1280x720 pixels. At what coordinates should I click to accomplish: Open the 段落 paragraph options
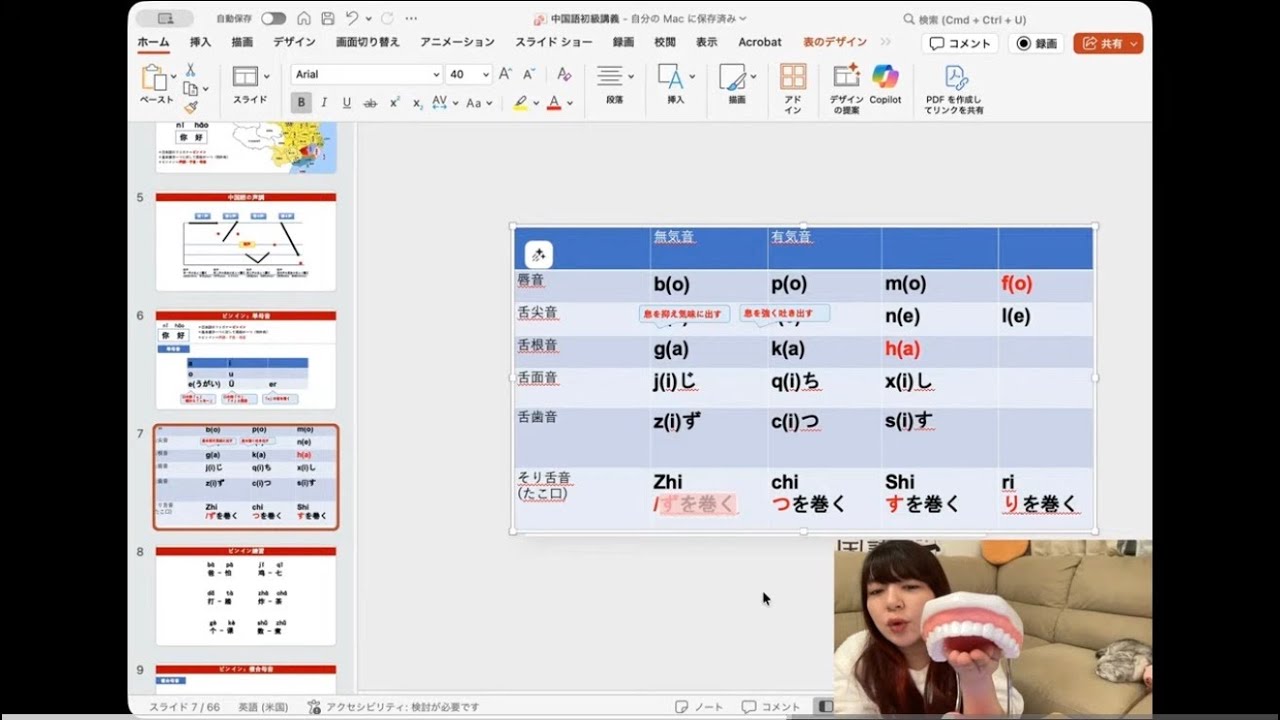point(614,85)
